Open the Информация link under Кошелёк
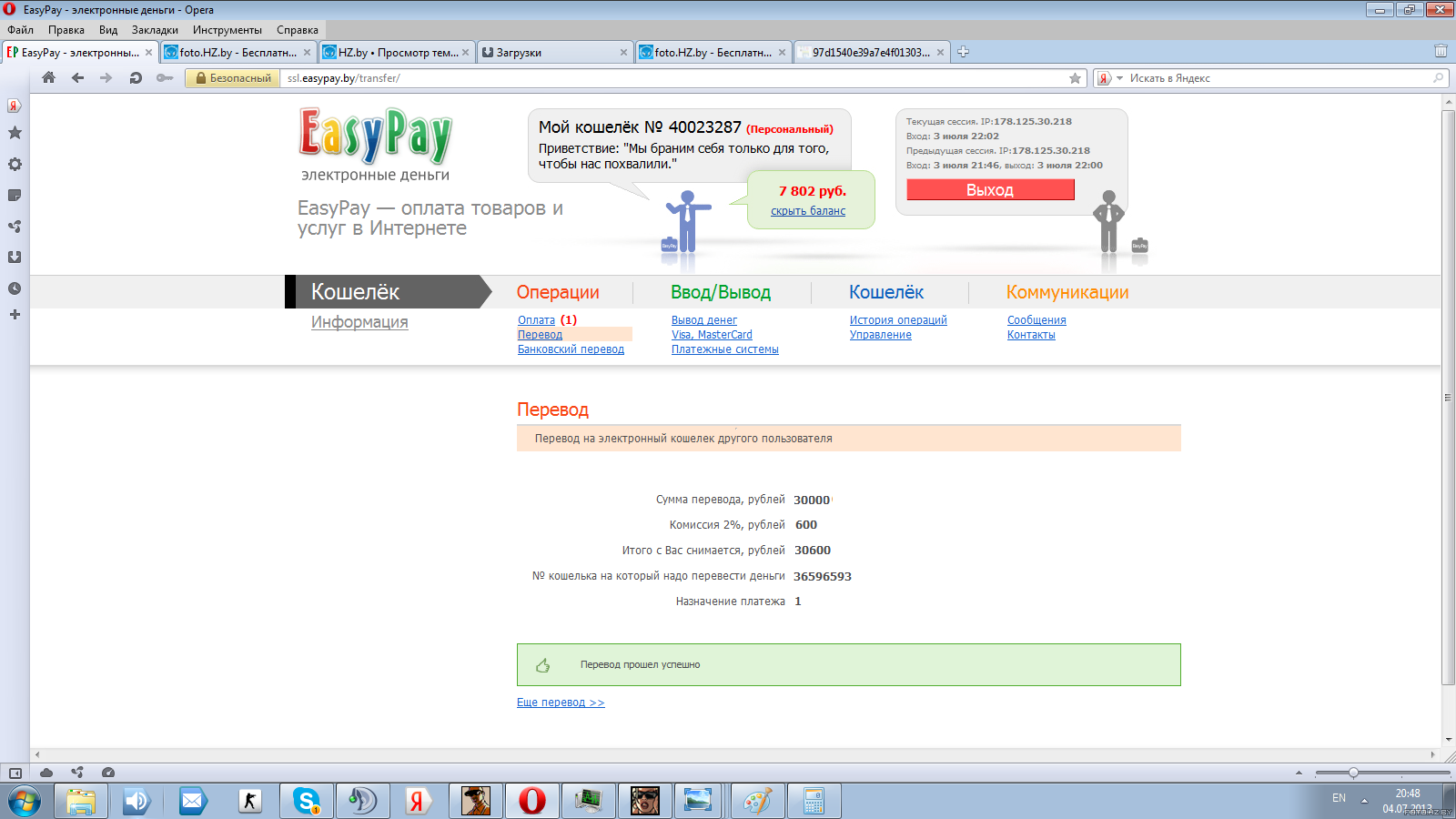This screenshot has width=1456, height=819. click(359, 322)
